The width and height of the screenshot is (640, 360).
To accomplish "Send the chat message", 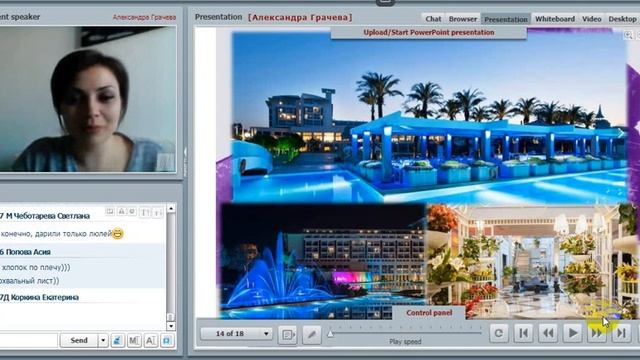I will (79, 340).
